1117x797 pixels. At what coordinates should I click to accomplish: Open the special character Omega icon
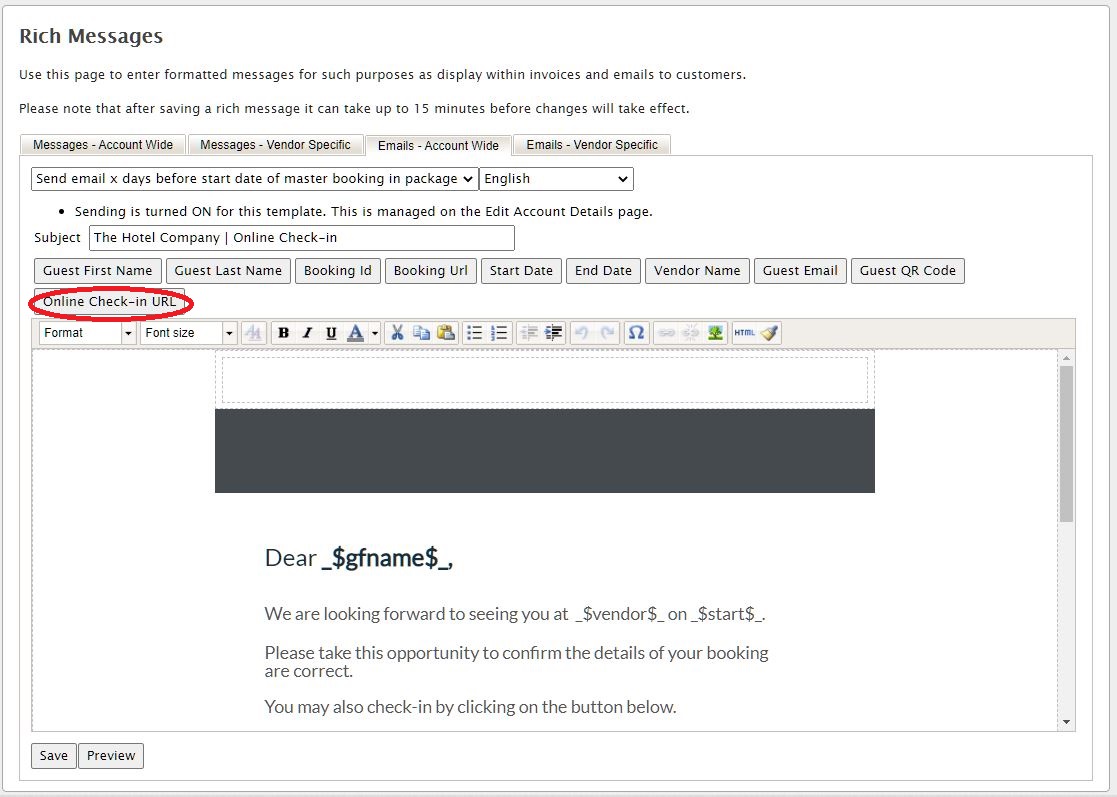(x=635, y=333)
